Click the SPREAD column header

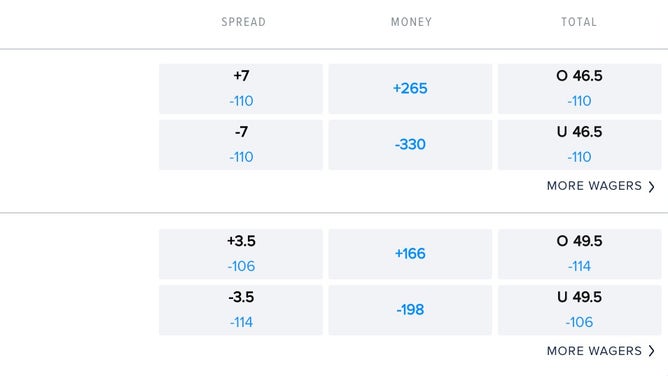coord(243,22)
